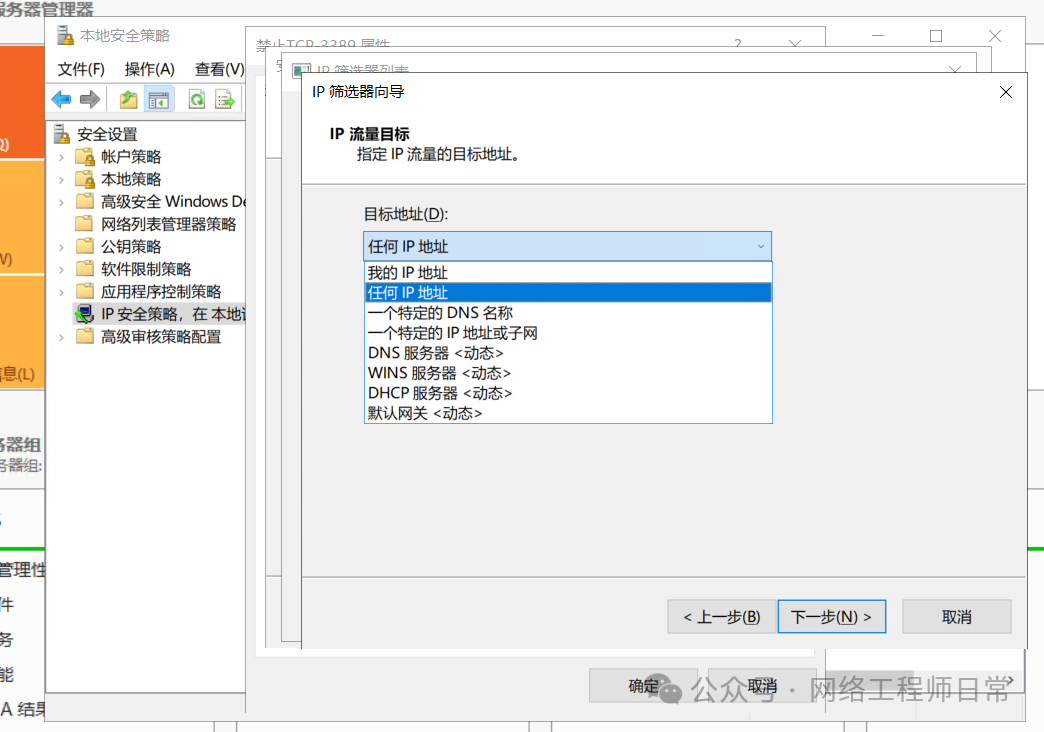Click the 下一步(N) button
The height and width of the screenshot is (732, 1044).
click(x=831, y=617)
